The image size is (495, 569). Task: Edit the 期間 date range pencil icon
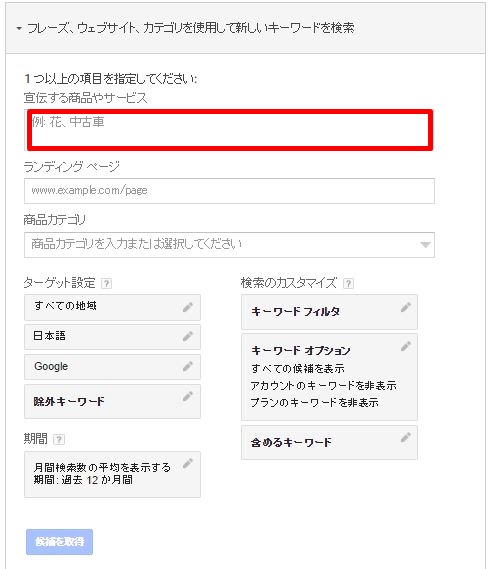coord(188,463)
